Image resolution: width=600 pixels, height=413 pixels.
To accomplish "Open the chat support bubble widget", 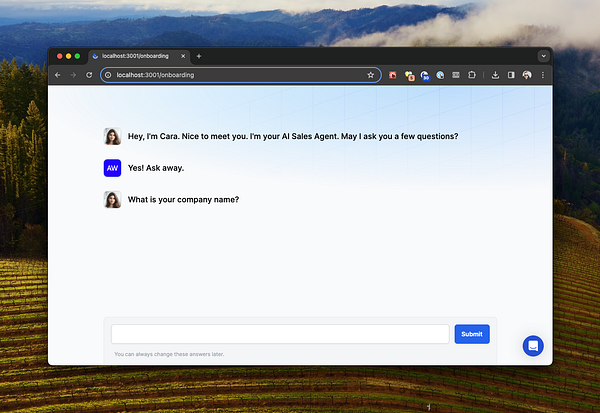I will tap(533, 346).
